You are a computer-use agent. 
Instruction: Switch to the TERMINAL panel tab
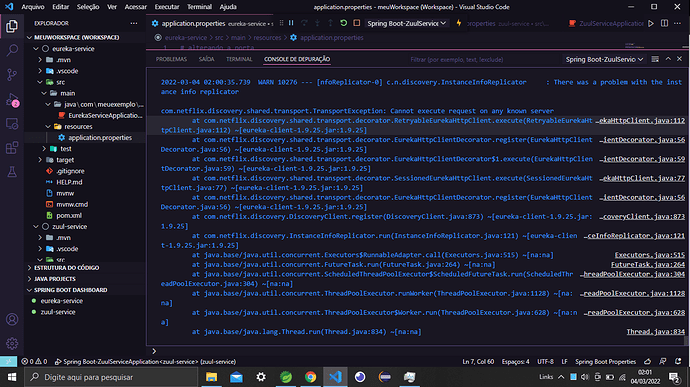click(x=239, y=59)
